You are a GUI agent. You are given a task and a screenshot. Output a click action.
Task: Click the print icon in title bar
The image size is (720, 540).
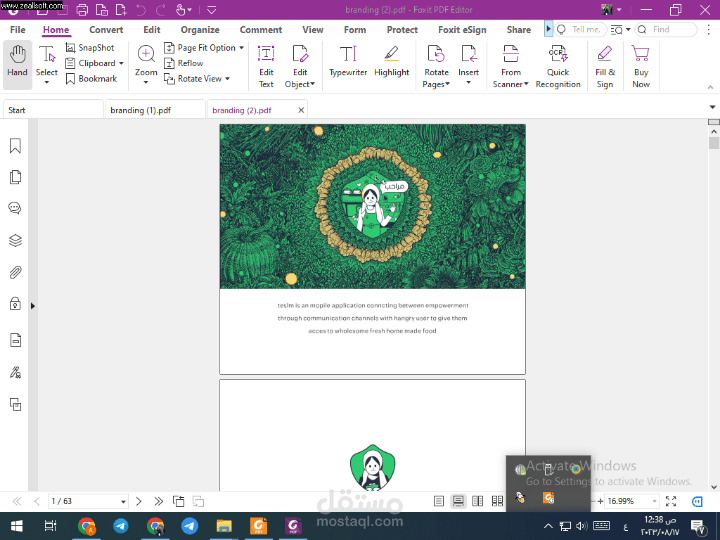(x=82, y=10)
